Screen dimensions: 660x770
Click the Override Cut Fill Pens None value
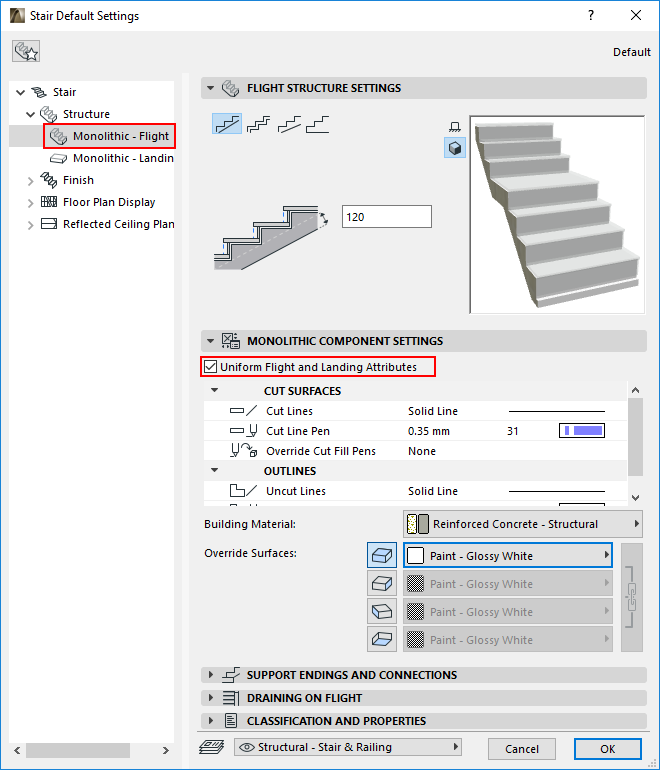click(x=422, y=451)
